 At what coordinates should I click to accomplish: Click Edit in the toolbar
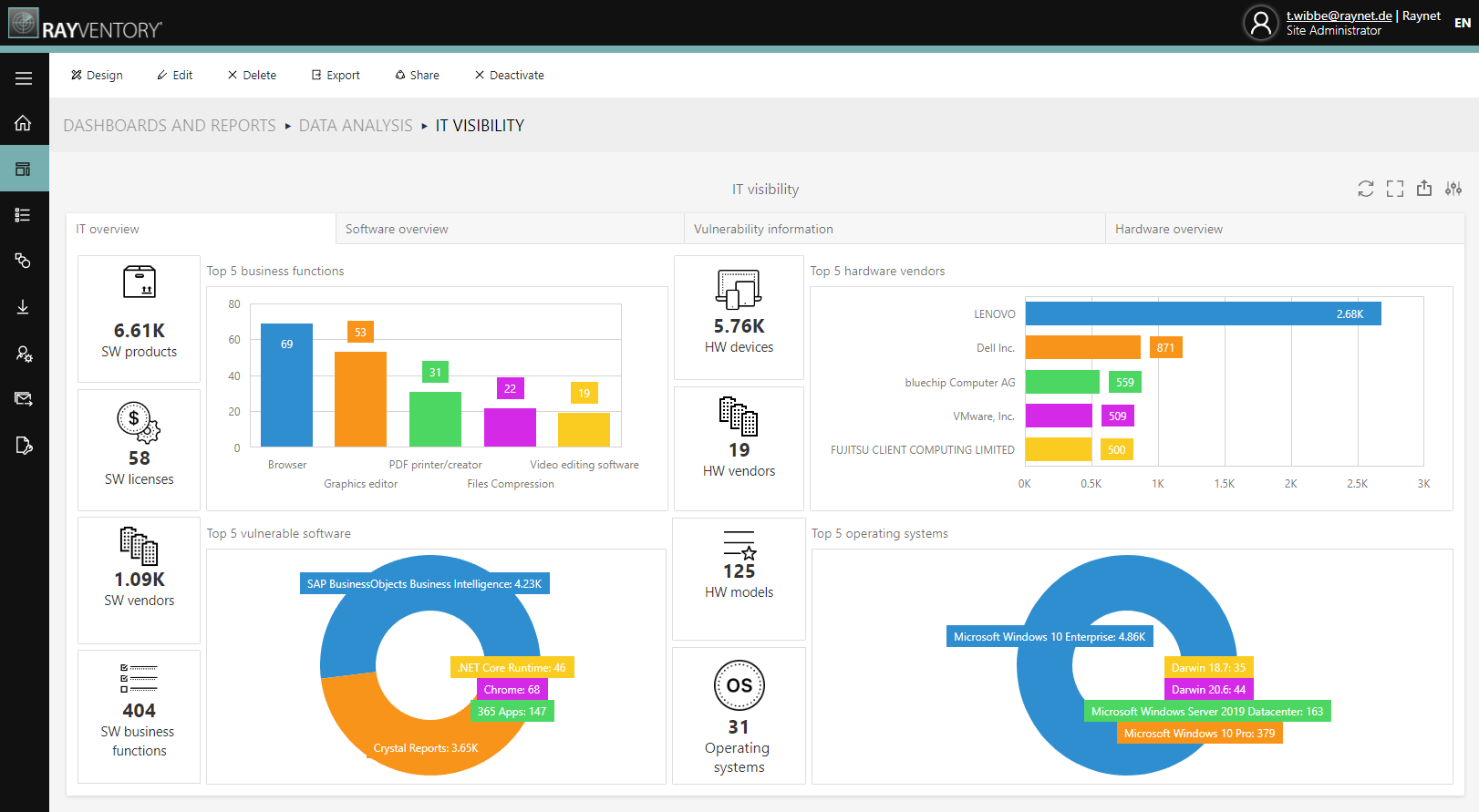tap(175, 76)
